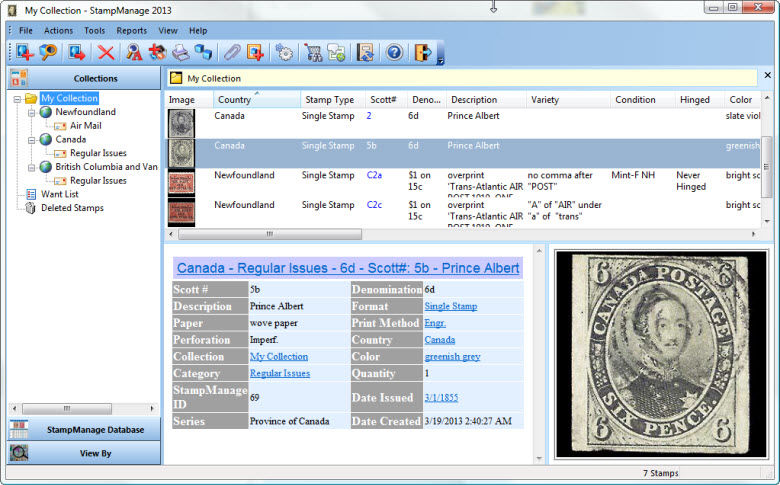
Task: Click the Deleted Stamps trash icon
Action: click(x=30, y=208)
